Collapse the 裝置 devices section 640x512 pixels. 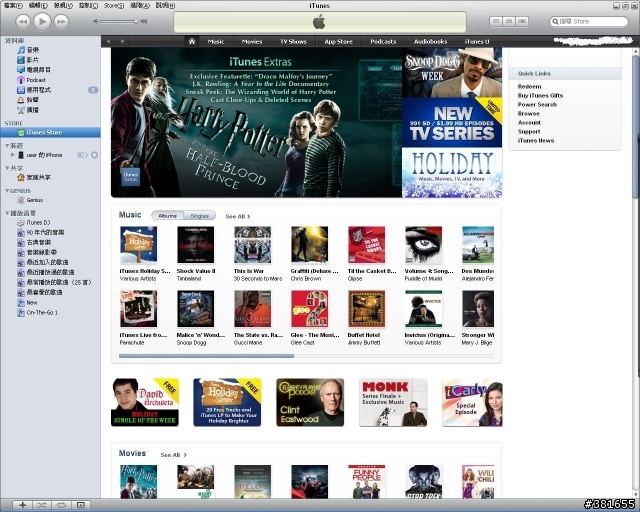(7, 145)
